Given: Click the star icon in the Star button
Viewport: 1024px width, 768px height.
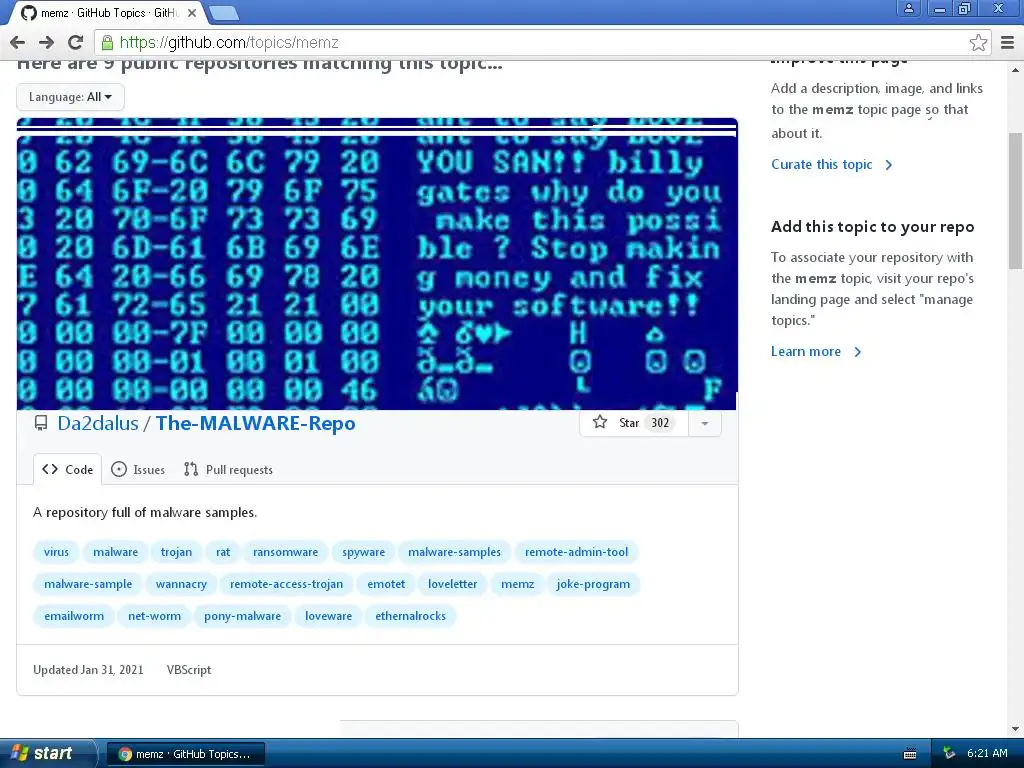Looking at the screenshot, I should click(x=600, y=422).
